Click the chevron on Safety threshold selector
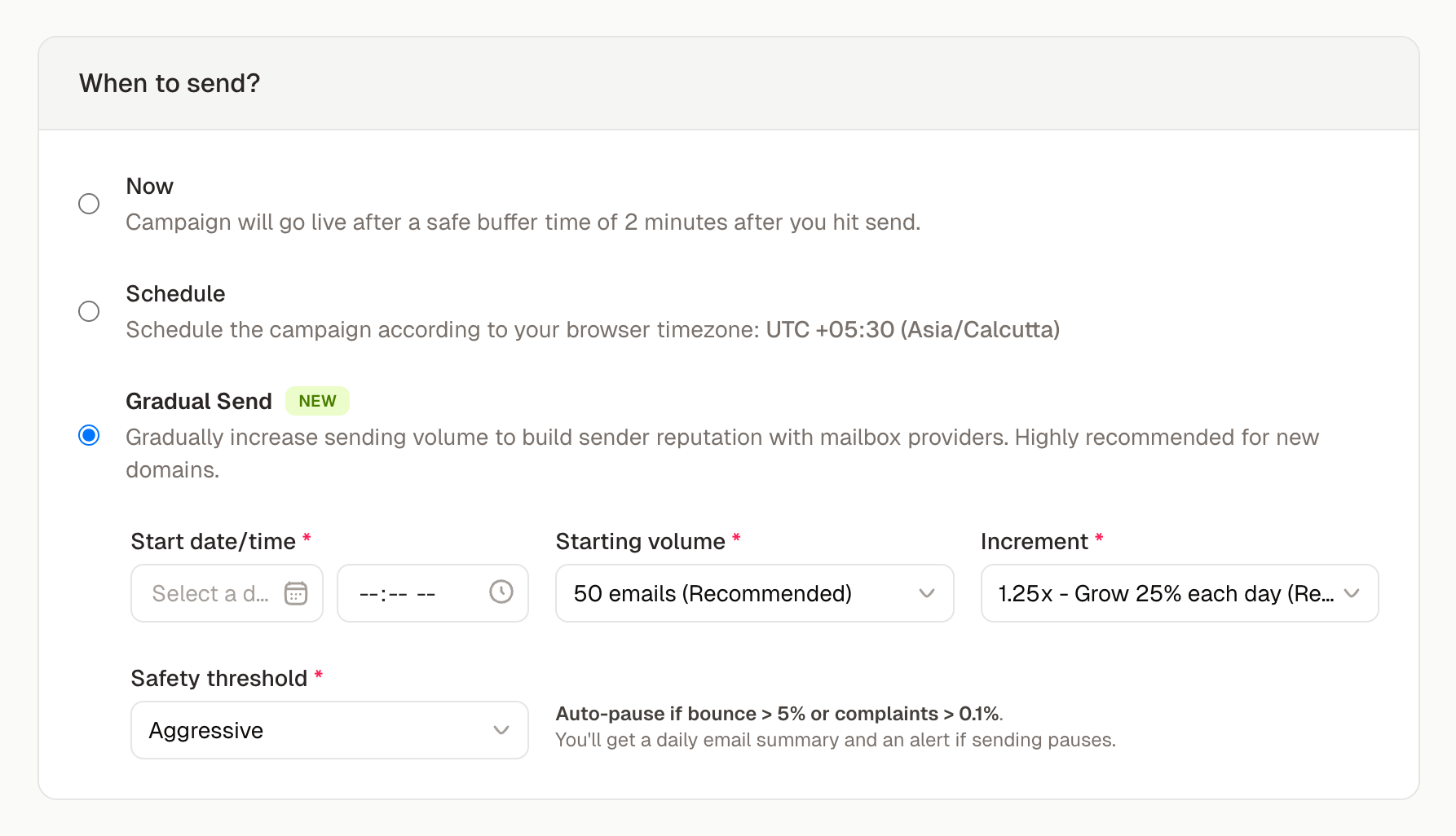Screen dimensions: 1456x836 501,730
